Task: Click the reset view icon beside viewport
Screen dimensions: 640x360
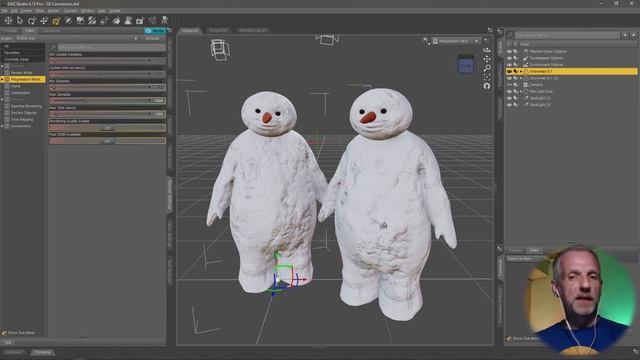Action: pyautogui.click(x=487, y=86)
